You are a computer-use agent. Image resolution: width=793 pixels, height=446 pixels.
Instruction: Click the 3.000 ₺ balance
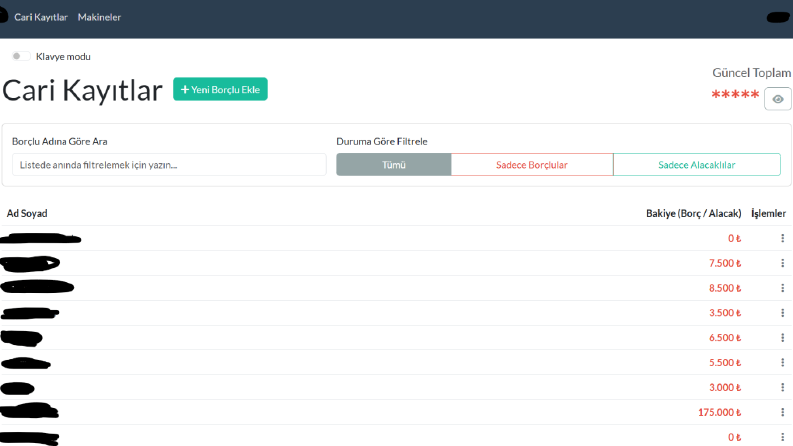(x=725, y=387)
